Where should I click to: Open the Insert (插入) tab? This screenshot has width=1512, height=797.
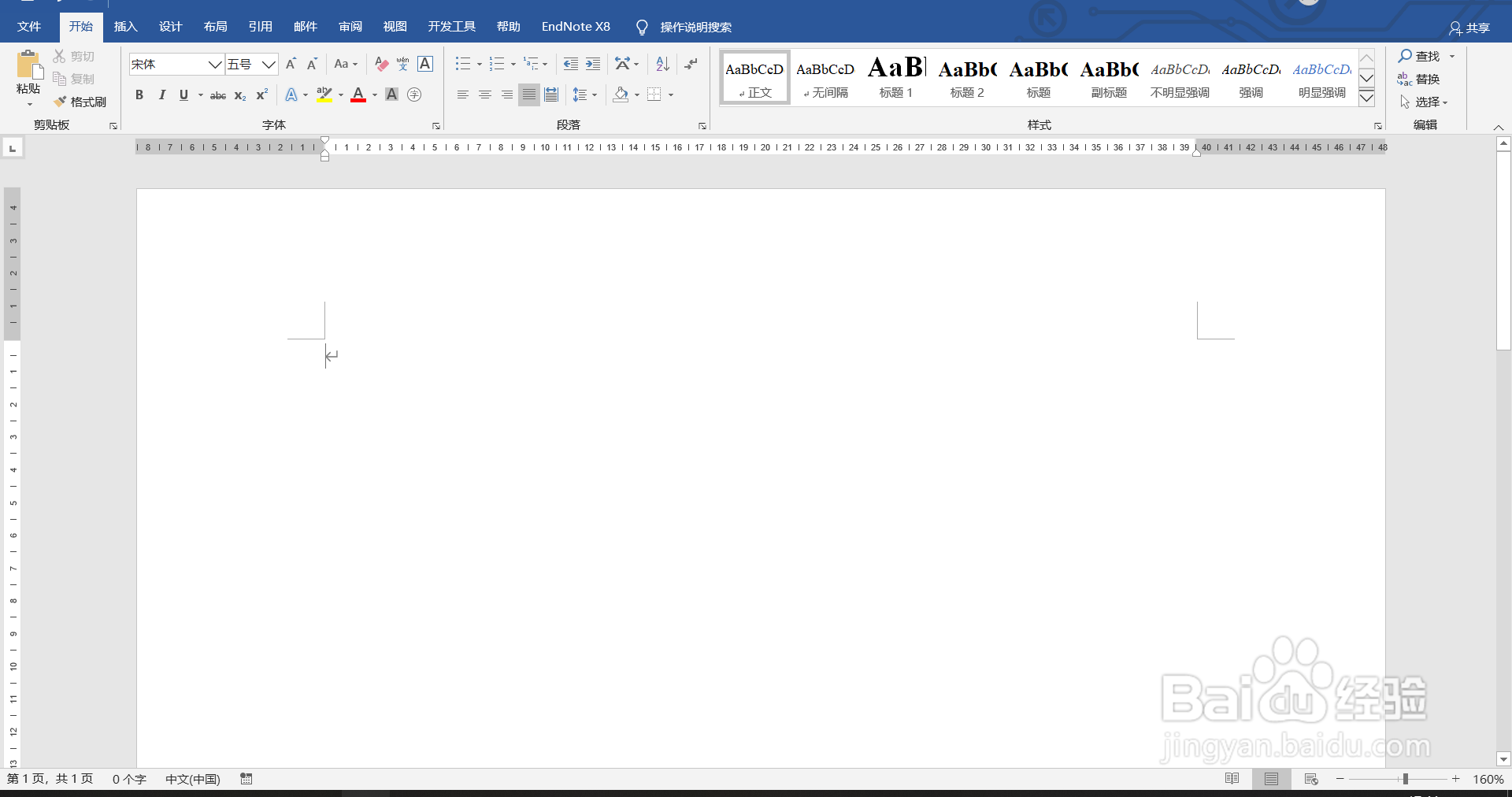(126, 27)
